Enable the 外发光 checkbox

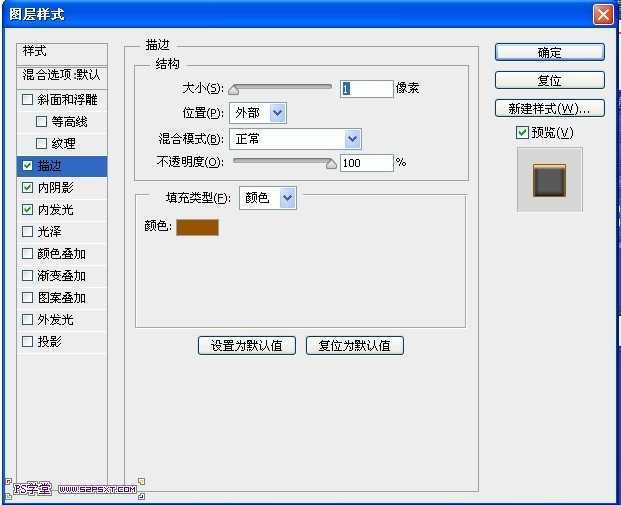pos(27,319)
